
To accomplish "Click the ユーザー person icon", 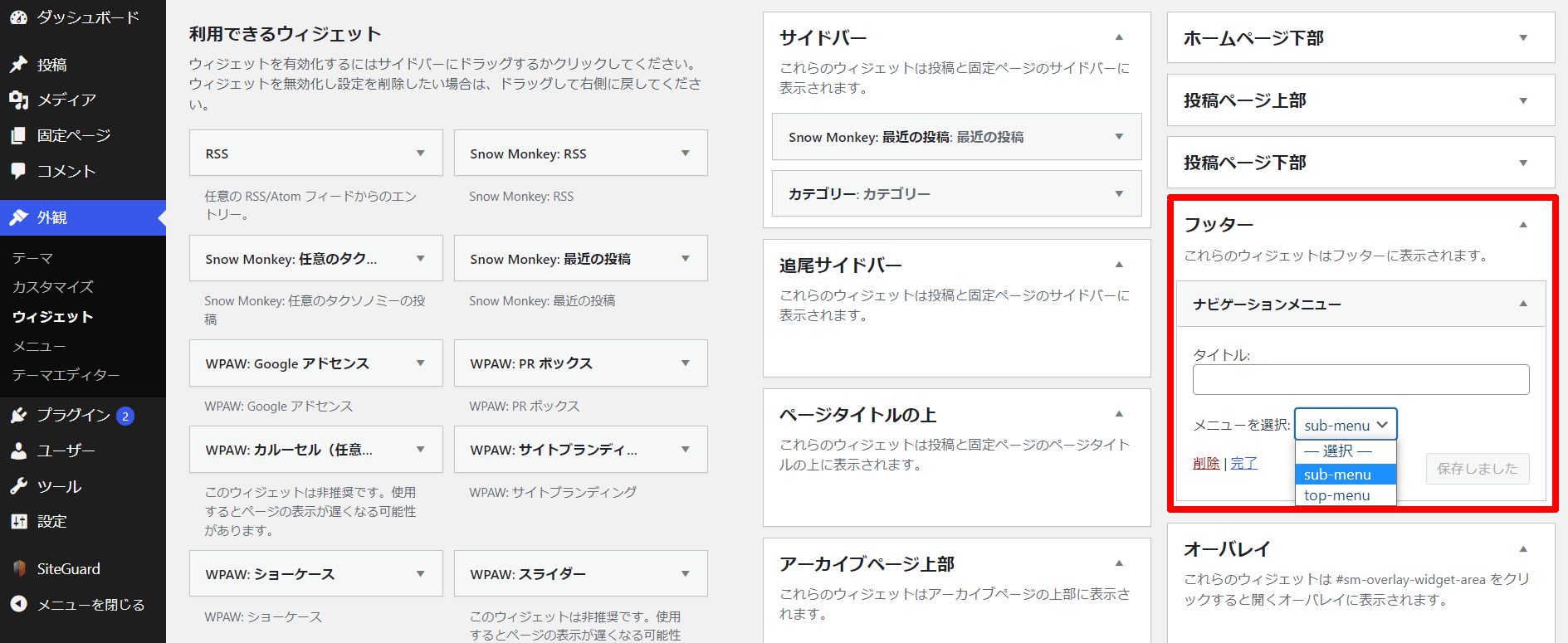I will 18,451.
